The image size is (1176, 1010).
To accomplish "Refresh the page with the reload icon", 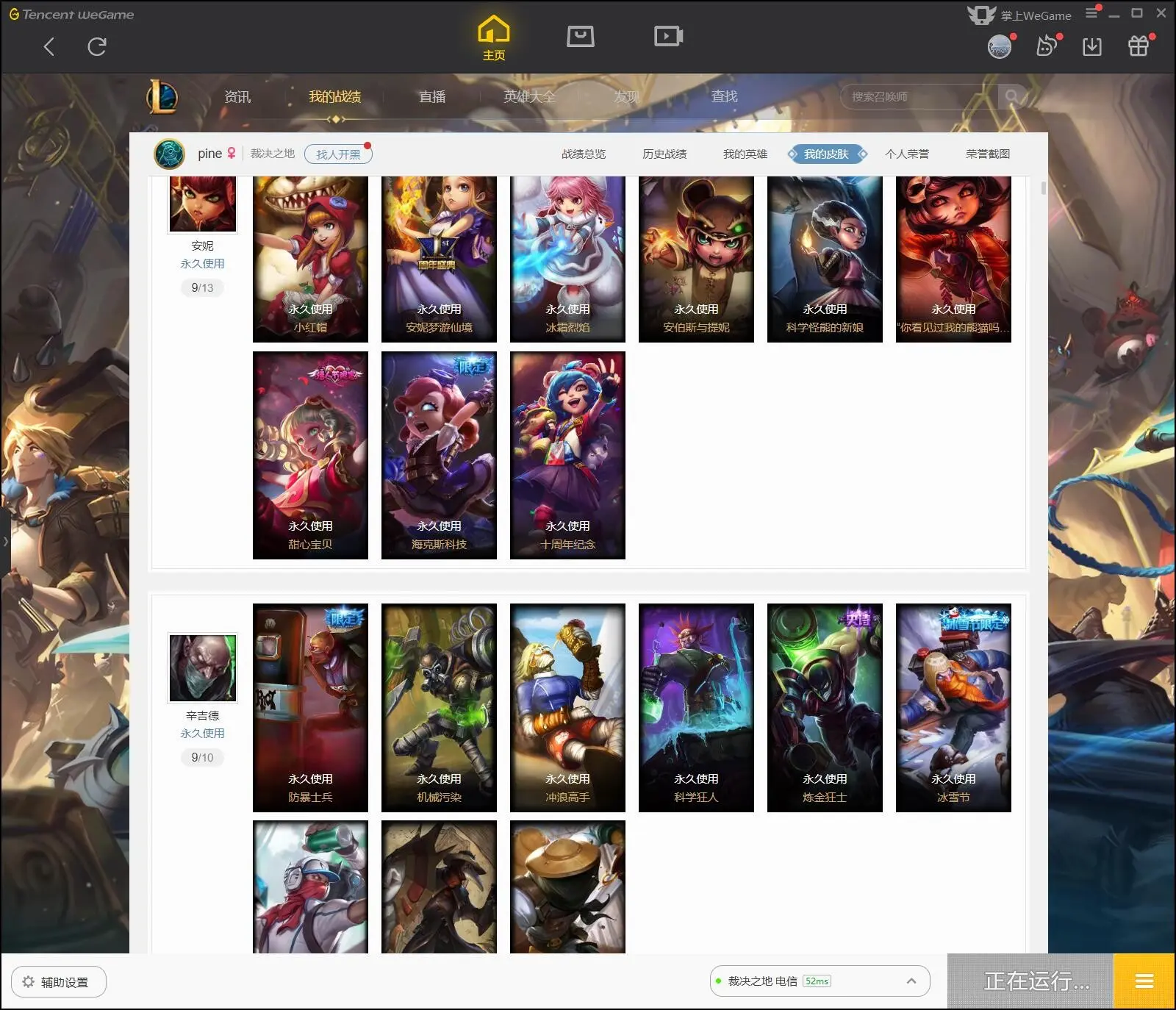I will 97,47.
